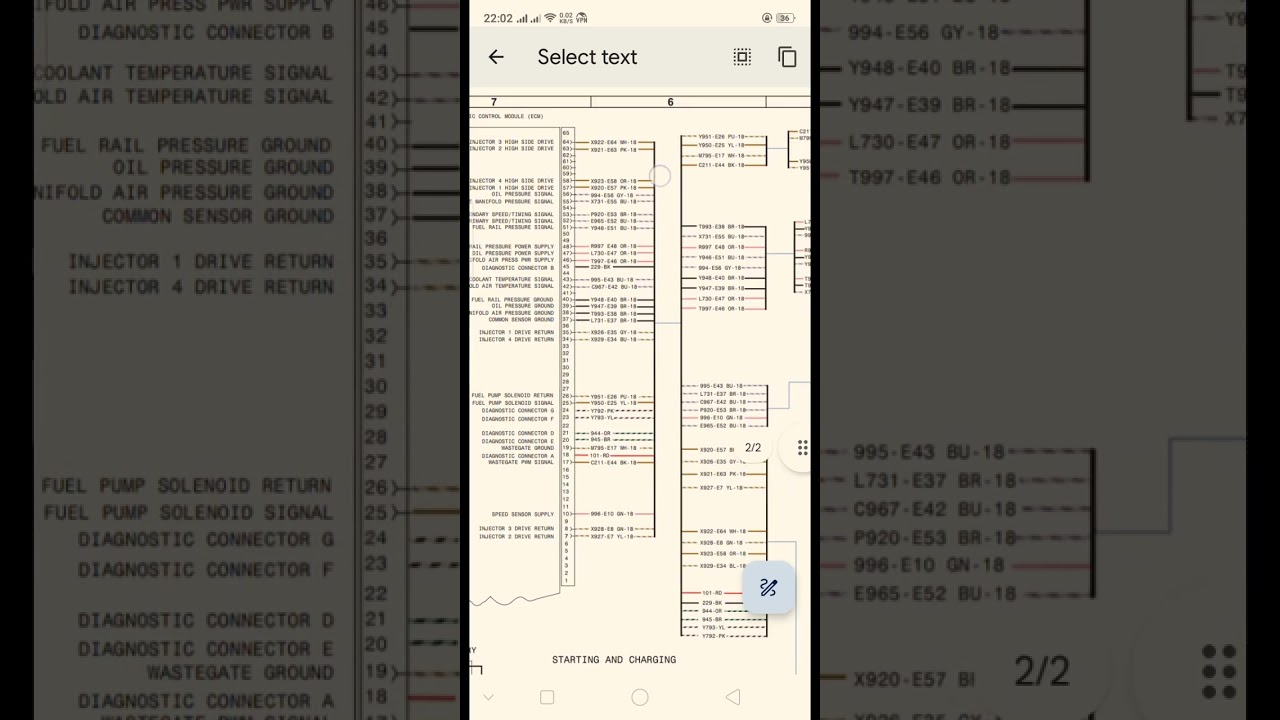
Task: Tap the Y951-E26 PU-18 wire at pin 26
Action: tap(613, 397)
